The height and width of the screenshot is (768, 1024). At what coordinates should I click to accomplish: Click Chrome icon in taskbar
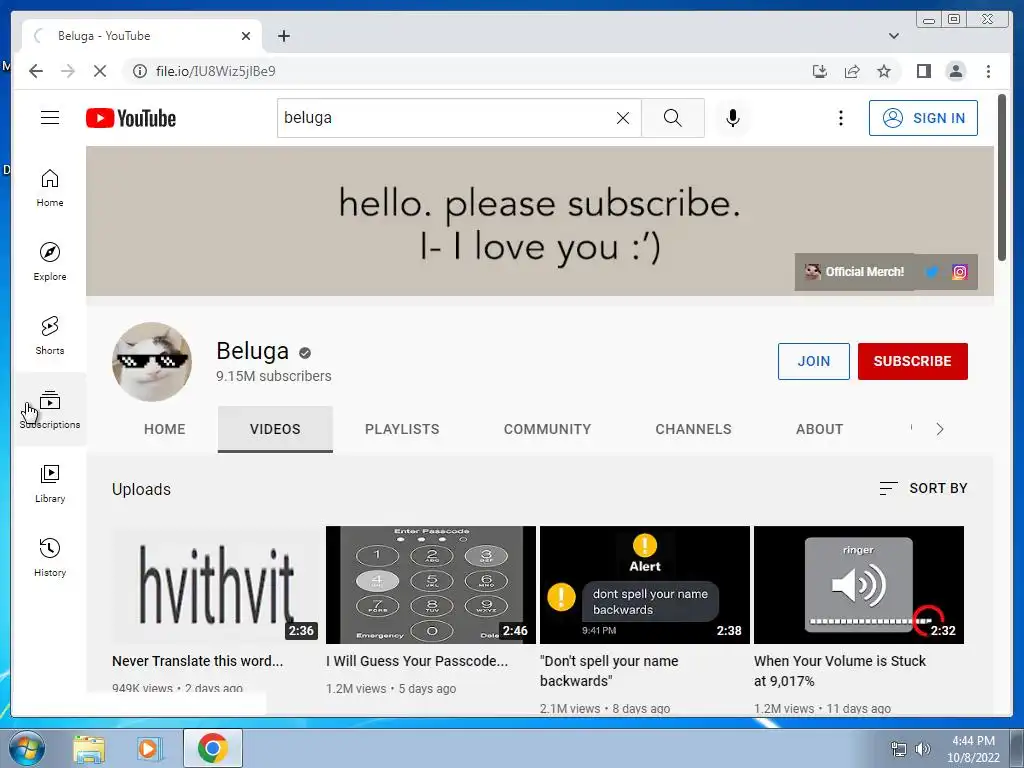(212, 748)
